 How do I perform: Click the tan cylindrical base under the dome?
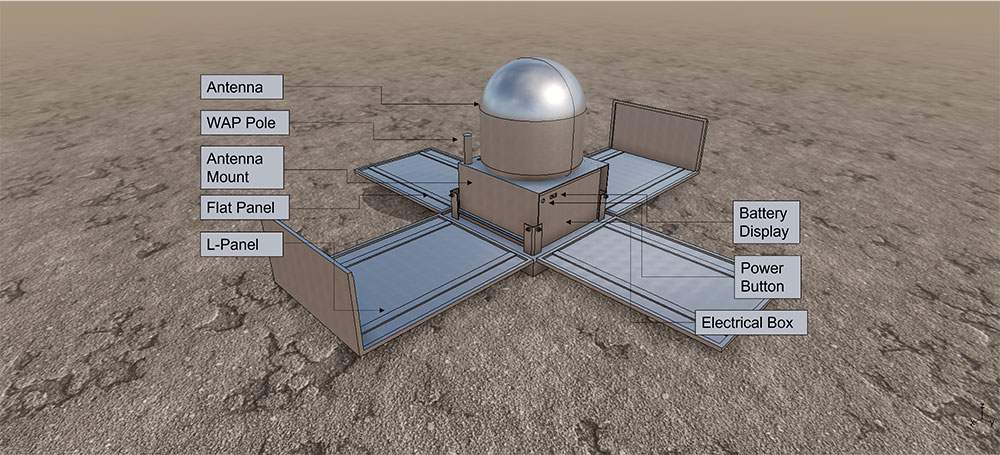coord(532,140)
